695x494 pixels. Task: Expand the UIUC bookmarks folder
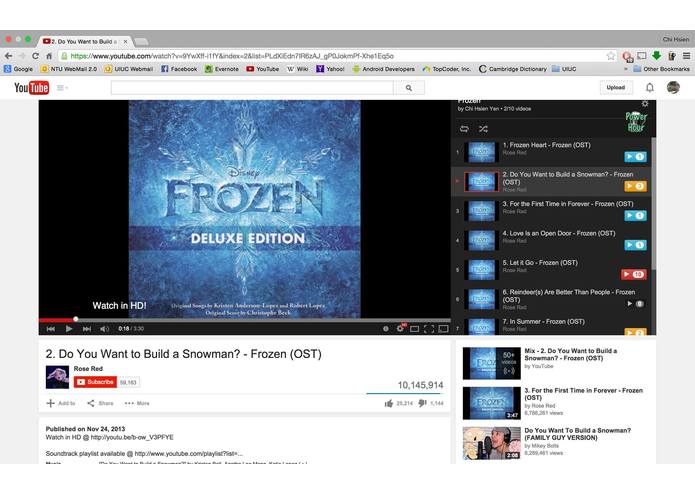[x=564, y=69]
